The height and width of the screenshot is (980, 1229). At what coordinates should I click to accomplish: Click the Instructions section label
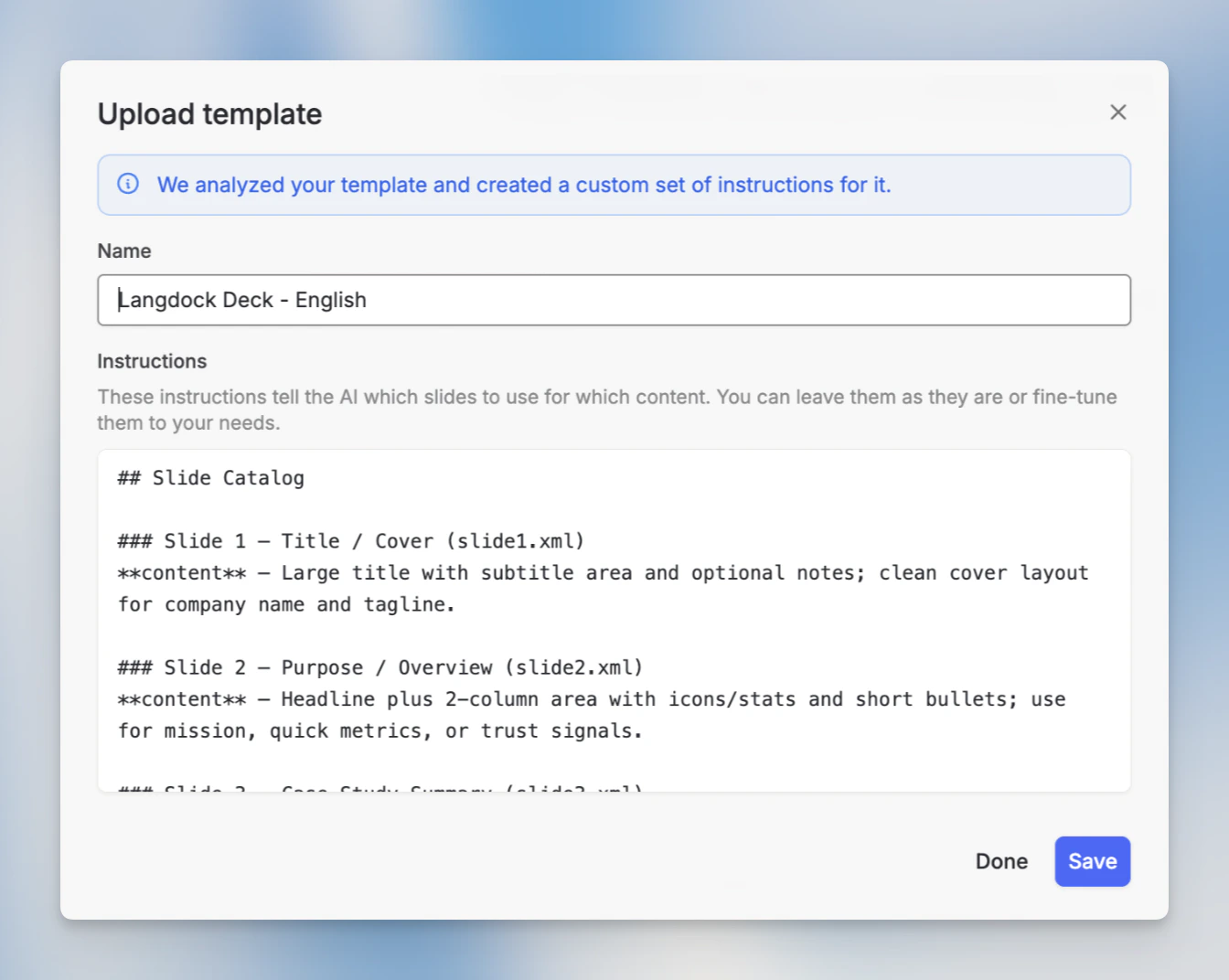(x=152, y=361)
